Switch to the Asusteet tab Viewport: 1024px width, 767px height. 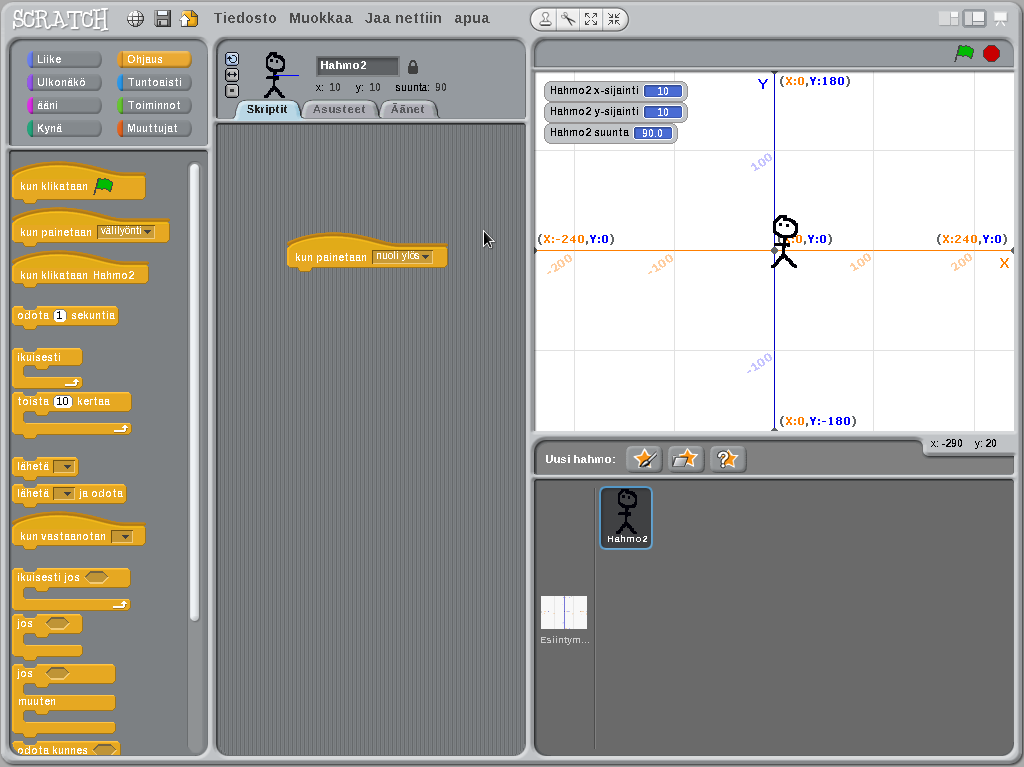coord(339,109)
